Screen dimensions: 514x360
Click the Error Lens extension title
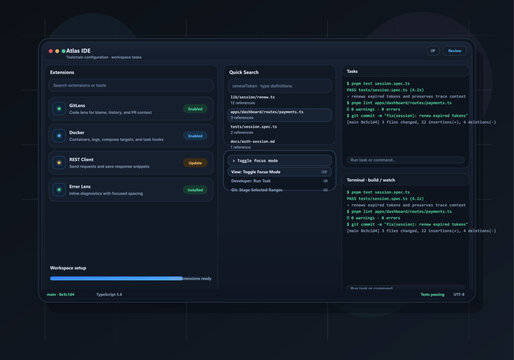80,187
